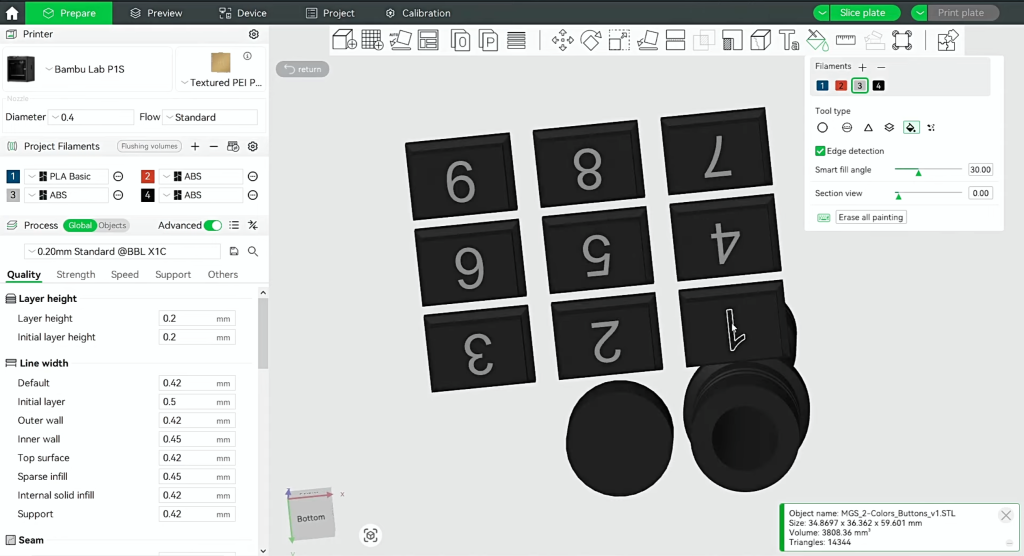Open the Supports painting tool
The width and height of the screenshot is (1024, 556).
tap(732, 41)
